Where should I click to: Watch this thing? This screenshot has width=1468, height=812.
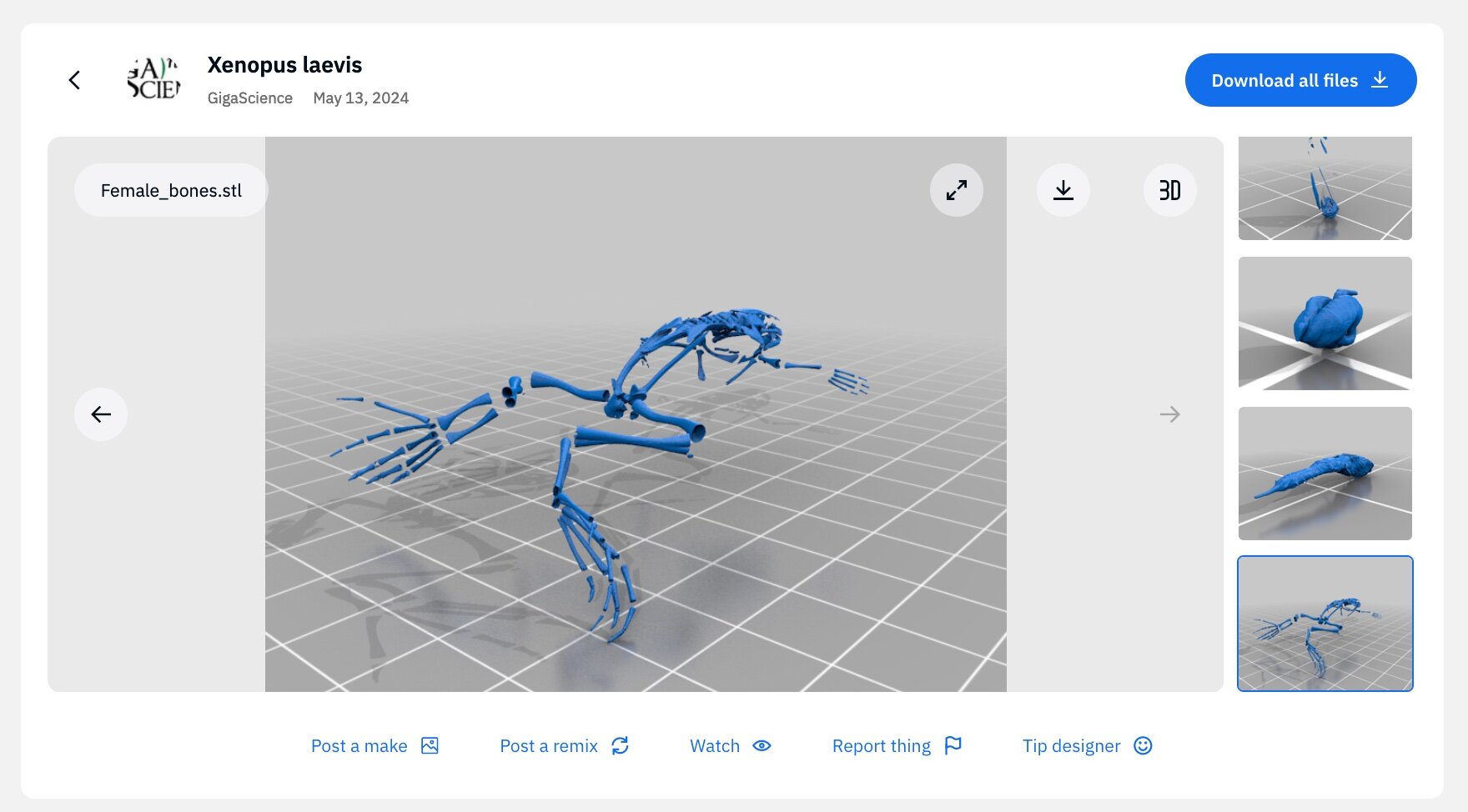pyautogui.click(x=731, y=746)
